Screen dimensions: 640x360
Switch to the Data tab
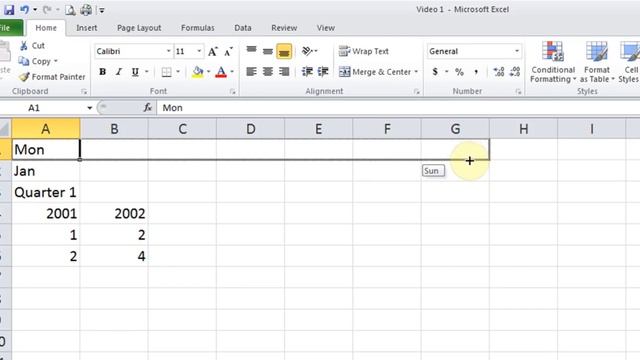click(x=242, y=28)
